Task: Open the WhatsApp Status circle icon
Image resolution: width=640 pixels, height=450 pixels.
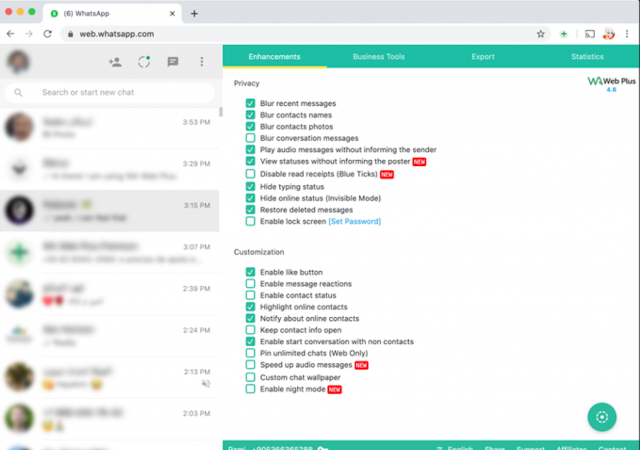Action: (144, 62)
